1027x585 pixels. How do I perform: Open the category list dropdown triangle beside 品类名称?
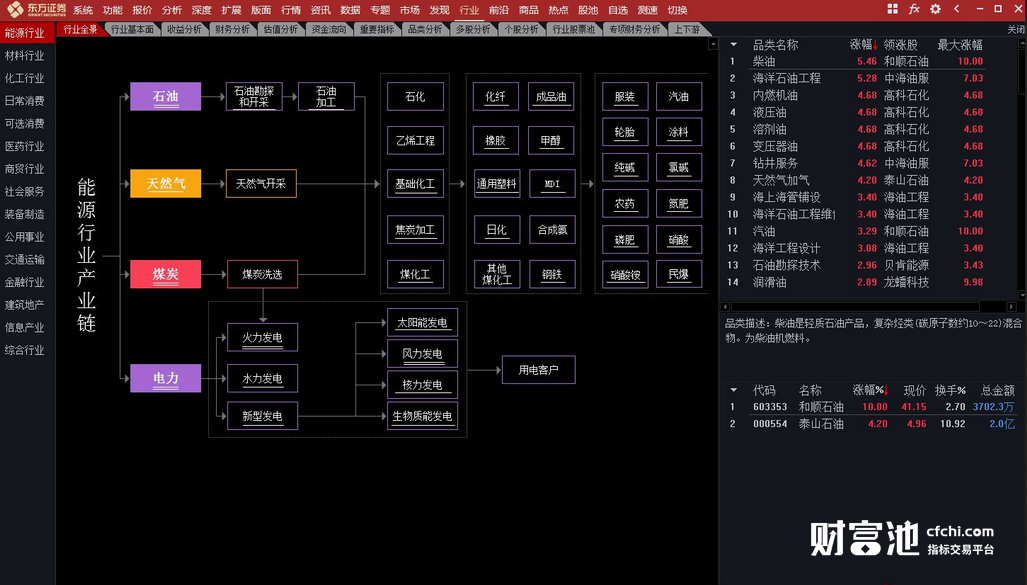(x=734, y=45)
